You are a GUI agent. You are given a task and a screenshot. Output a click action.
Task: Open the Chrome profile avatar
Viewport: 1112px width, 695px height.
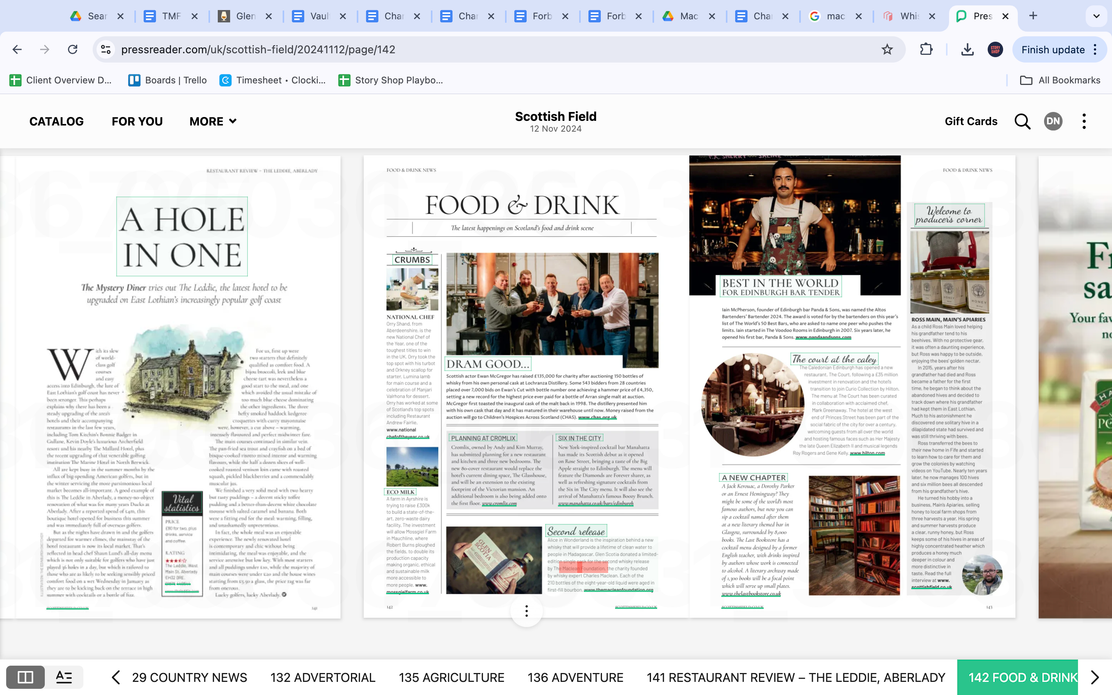coord(995,50)
